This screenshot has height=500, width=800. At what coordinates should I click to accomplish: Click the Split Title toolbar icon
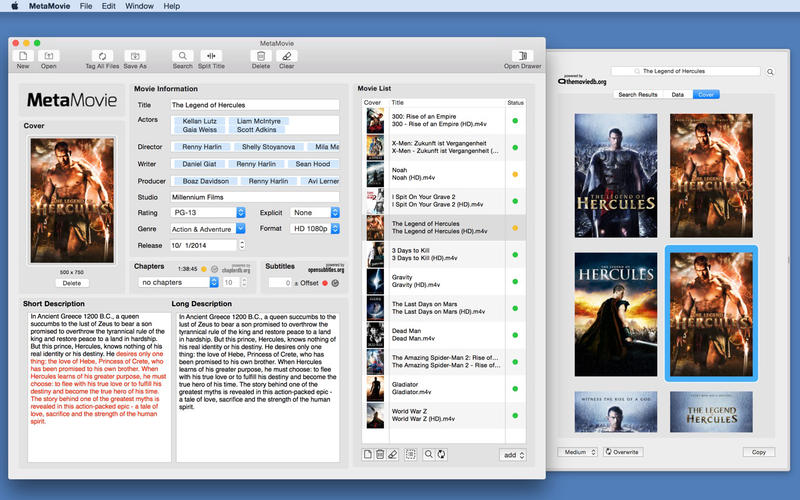[211, 56]
